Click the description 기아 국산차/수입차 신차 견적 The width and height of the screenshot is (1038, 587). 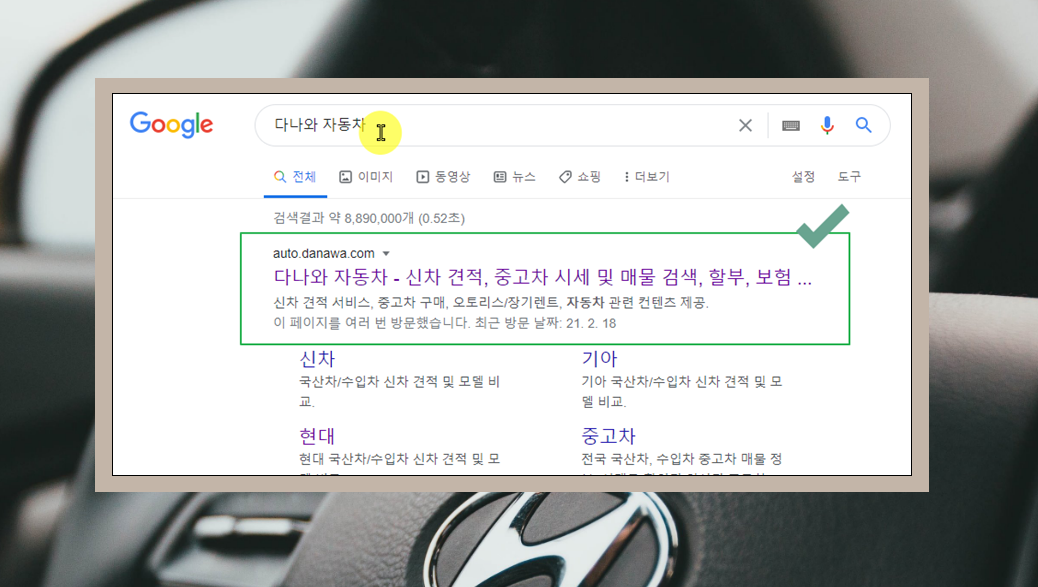click(x=682, y=391)
